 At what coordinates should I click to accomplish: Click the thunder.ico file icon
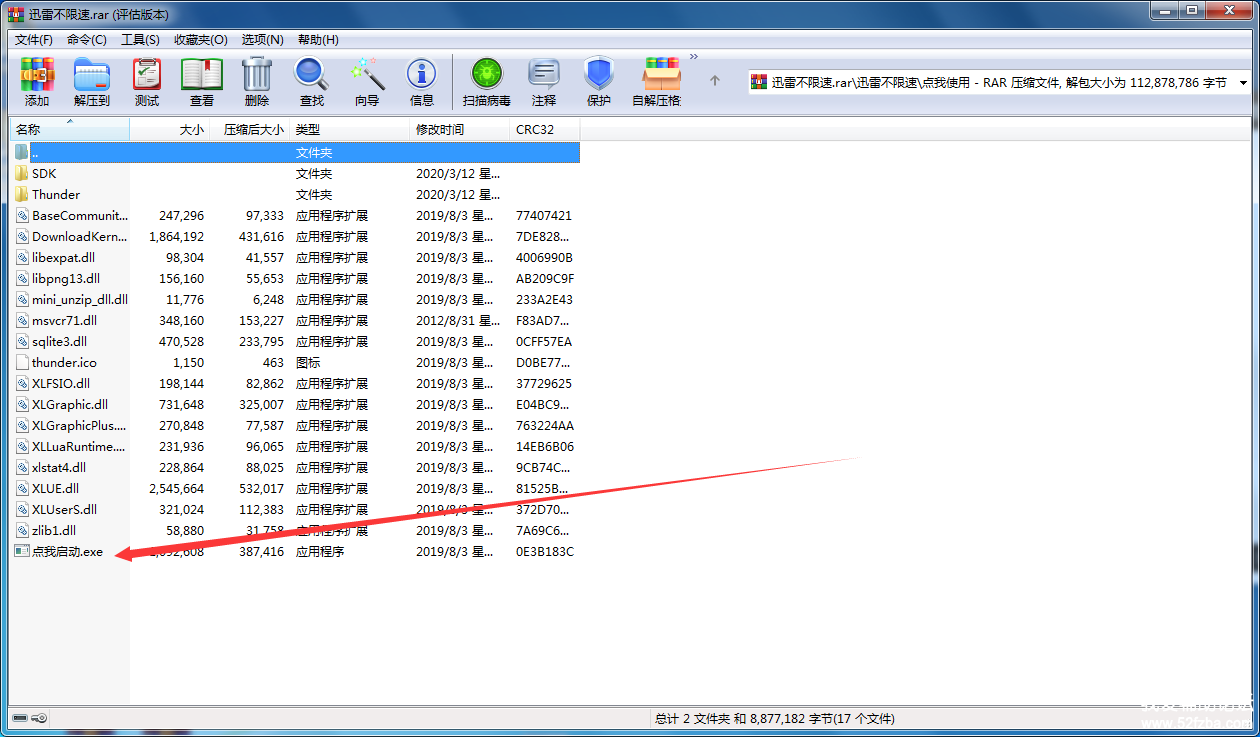(22, 362)
